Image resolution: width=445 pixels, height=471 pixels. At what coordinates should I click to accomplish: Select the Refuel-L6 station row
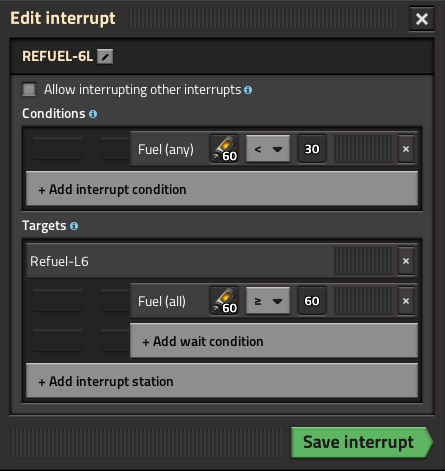180,261
